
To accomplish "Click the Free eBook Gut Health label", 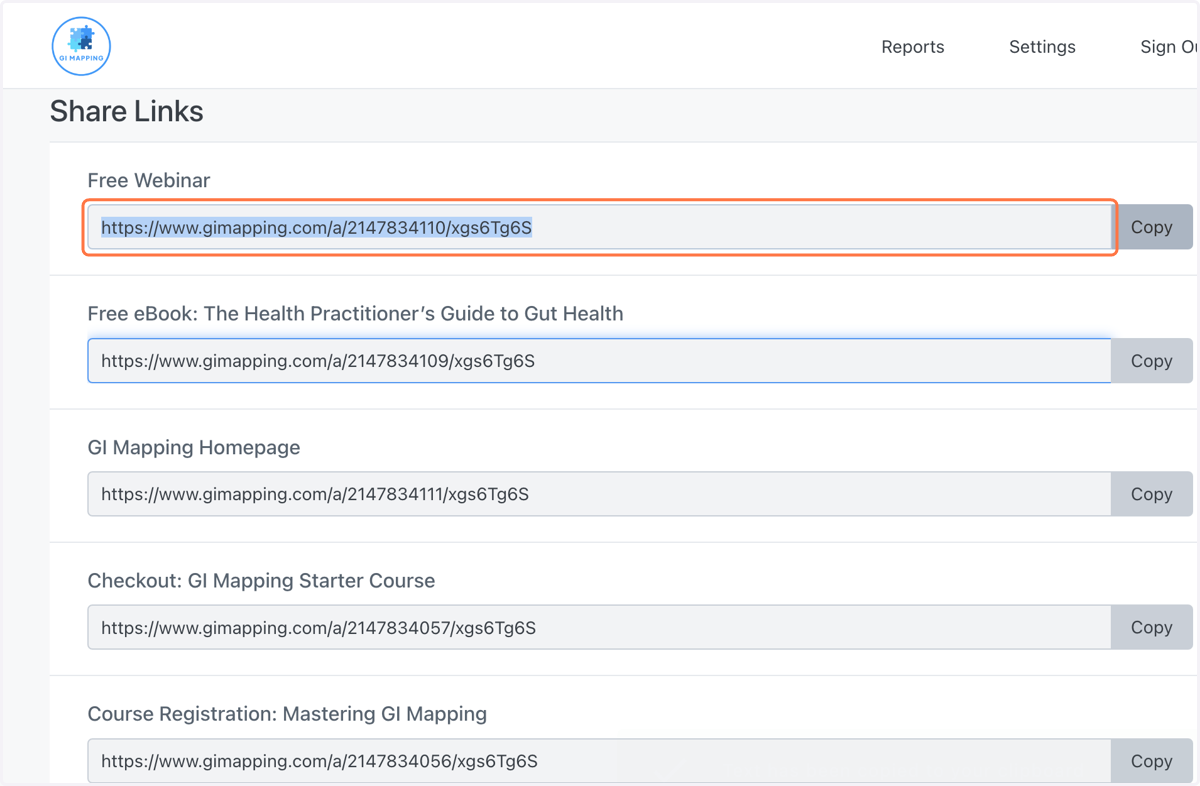I will (x=355, y=314).
